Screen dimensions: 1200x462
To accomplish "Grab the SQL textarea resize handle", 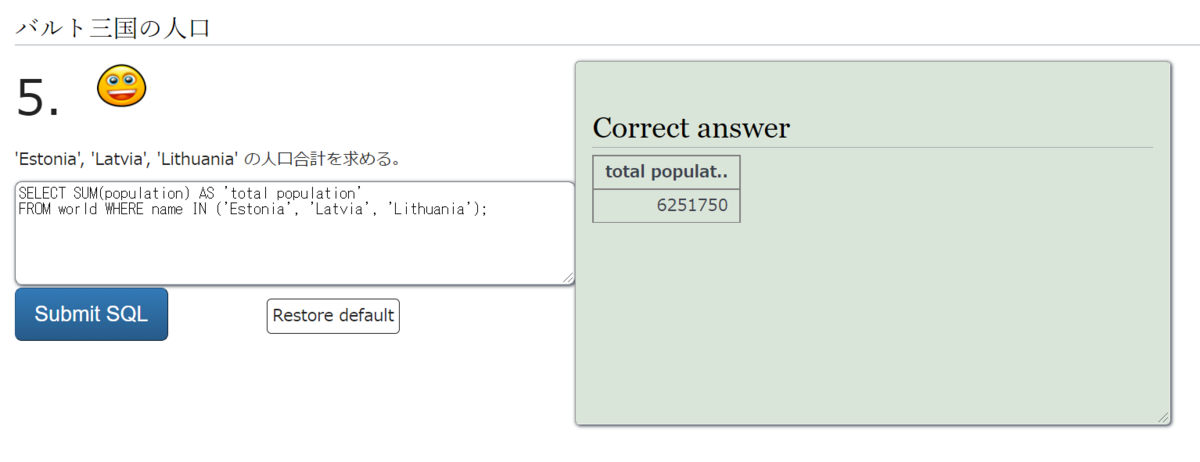I will (x=568, y=279).
